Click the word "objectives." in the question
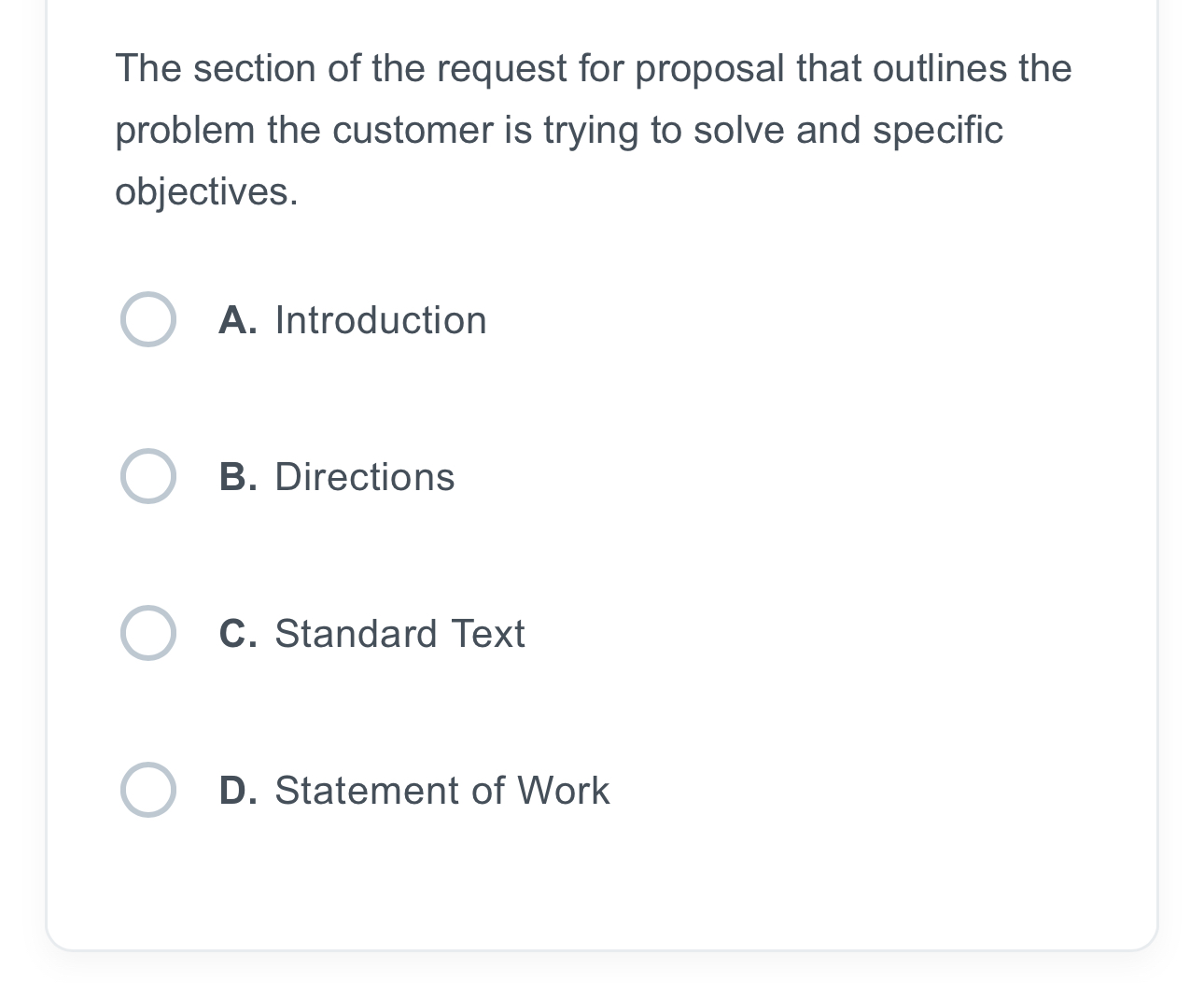The image size is (1204, 983). (206, 191)
